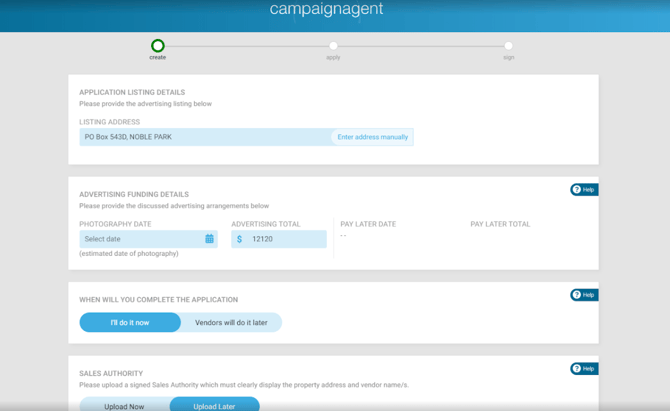Click the Enter address manually link
Image resolution: width=670 pixels, height=411 pixels.
click(x=373, y=137)
